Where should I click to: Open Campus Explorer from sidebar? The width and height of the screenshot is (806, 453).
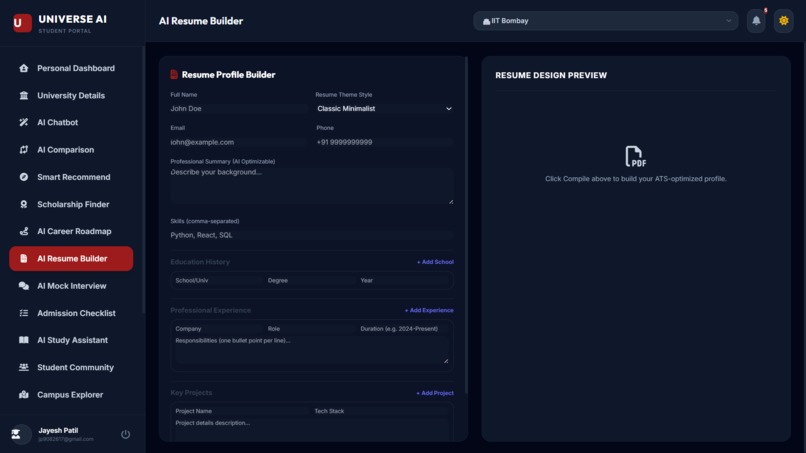point(71,394)
